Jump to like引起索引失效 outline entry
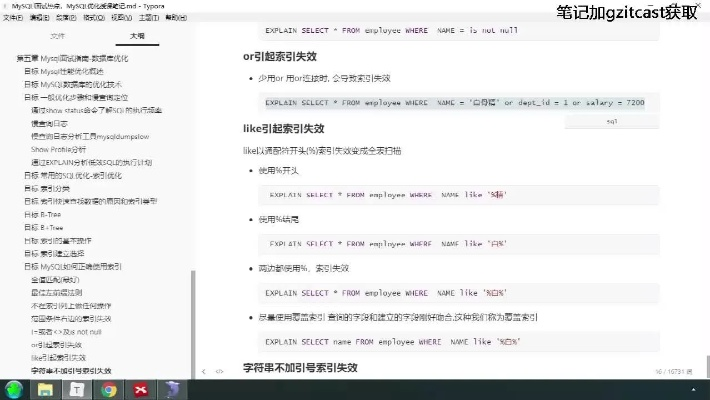This screenshot has width=710, height=400. (58, 358)
